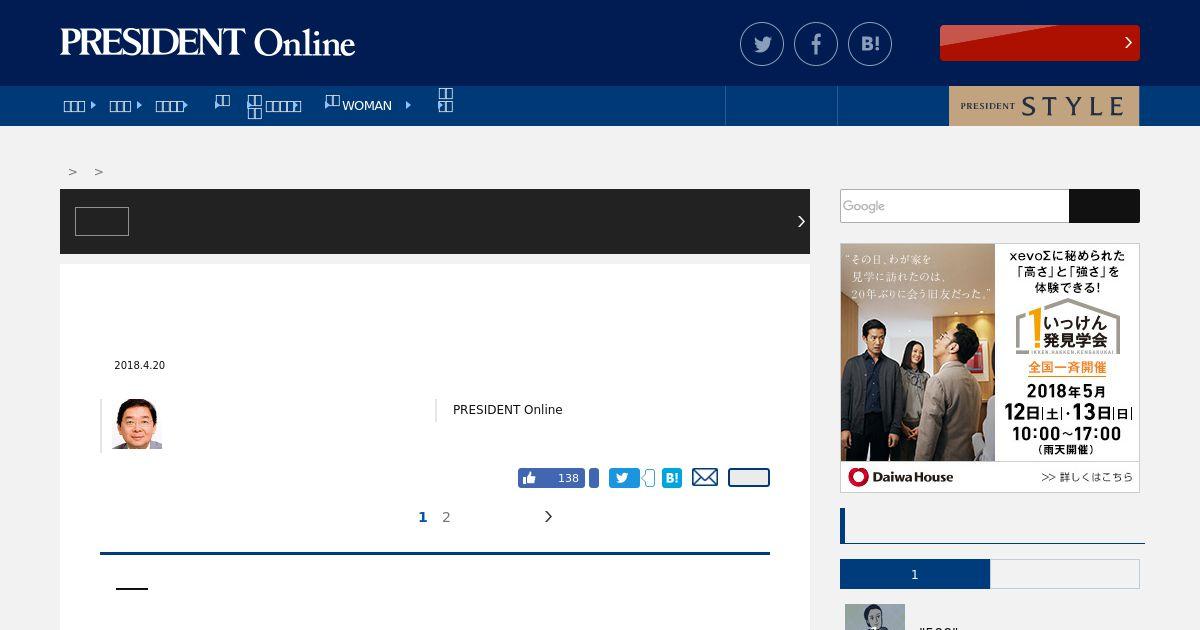Open the PRESIDENT Online homepage logo
This screenshot has height=630, width=1200.
point(208,43)
